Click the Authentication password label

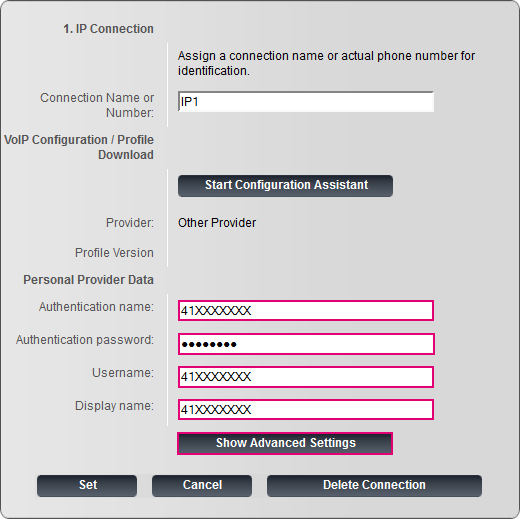85,340
